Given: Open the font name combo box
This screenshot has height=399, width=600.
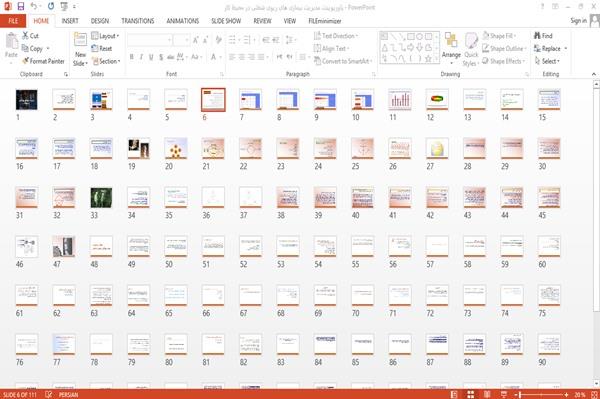Looking at the screenshot, I should click(x=150, y=40).
